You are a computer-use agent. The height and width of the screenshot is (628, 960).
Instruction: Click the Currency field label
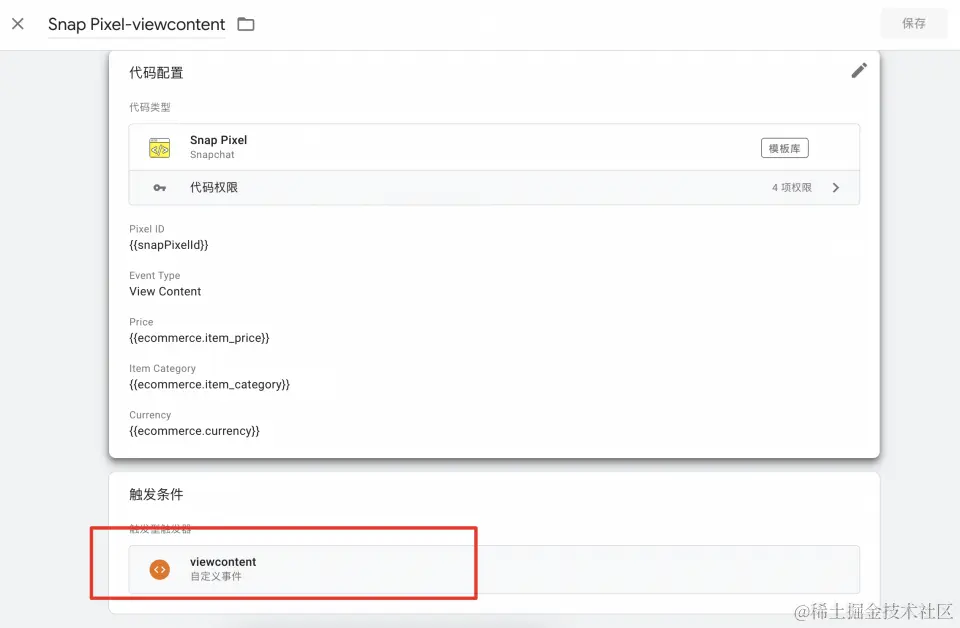150,415
